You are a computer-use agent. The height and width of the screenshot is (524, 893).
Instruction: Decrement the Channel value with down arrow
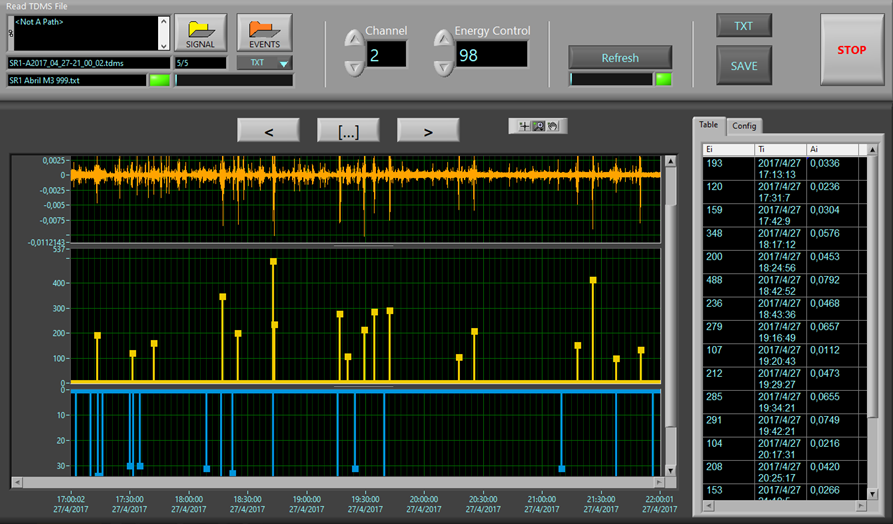pyautogui.click(x=354, y=67)
